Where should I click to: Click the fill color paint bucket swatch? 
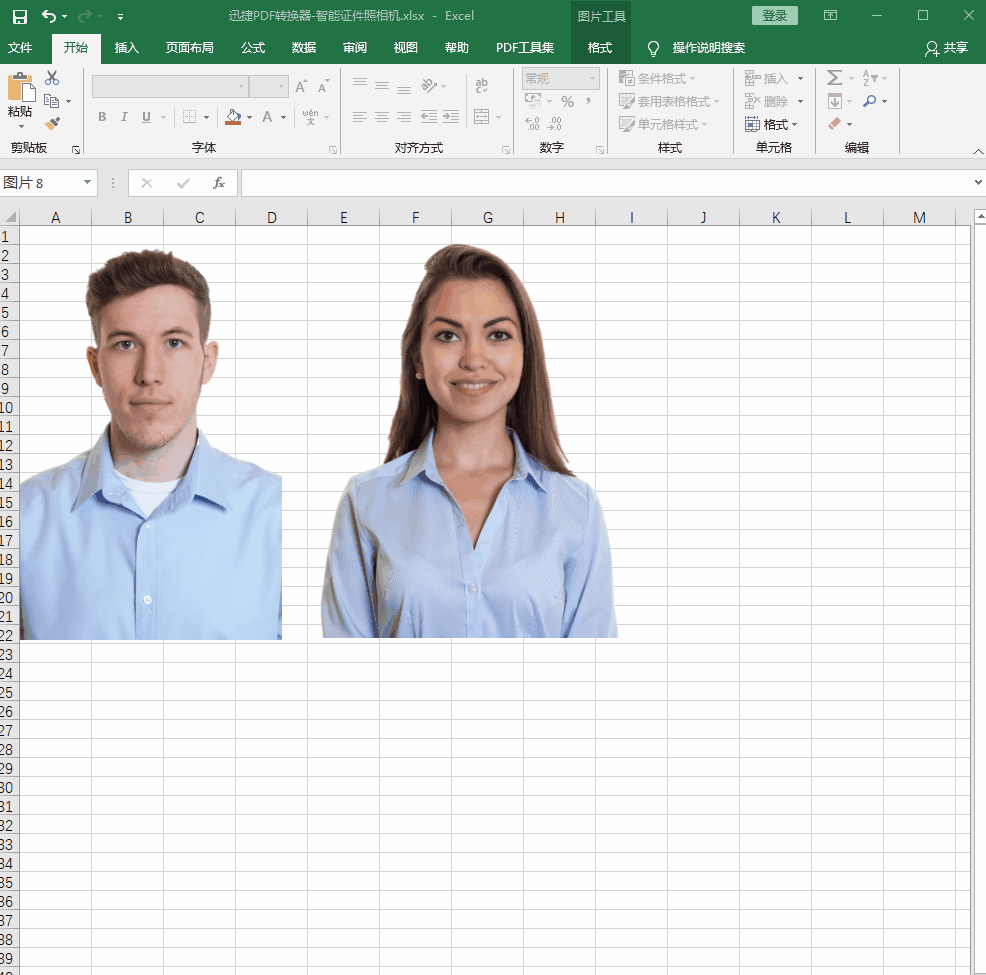click(x=233, y=117)
